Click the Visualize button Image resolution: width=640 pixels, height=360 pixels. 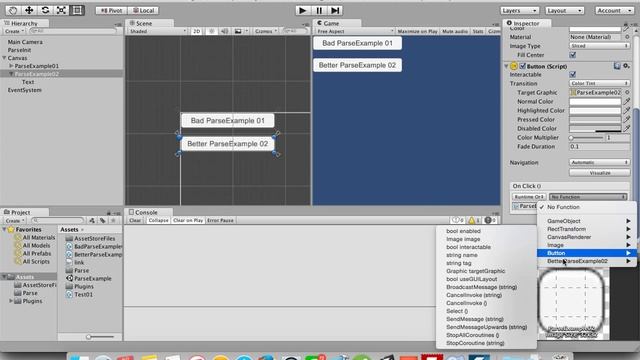600,173
